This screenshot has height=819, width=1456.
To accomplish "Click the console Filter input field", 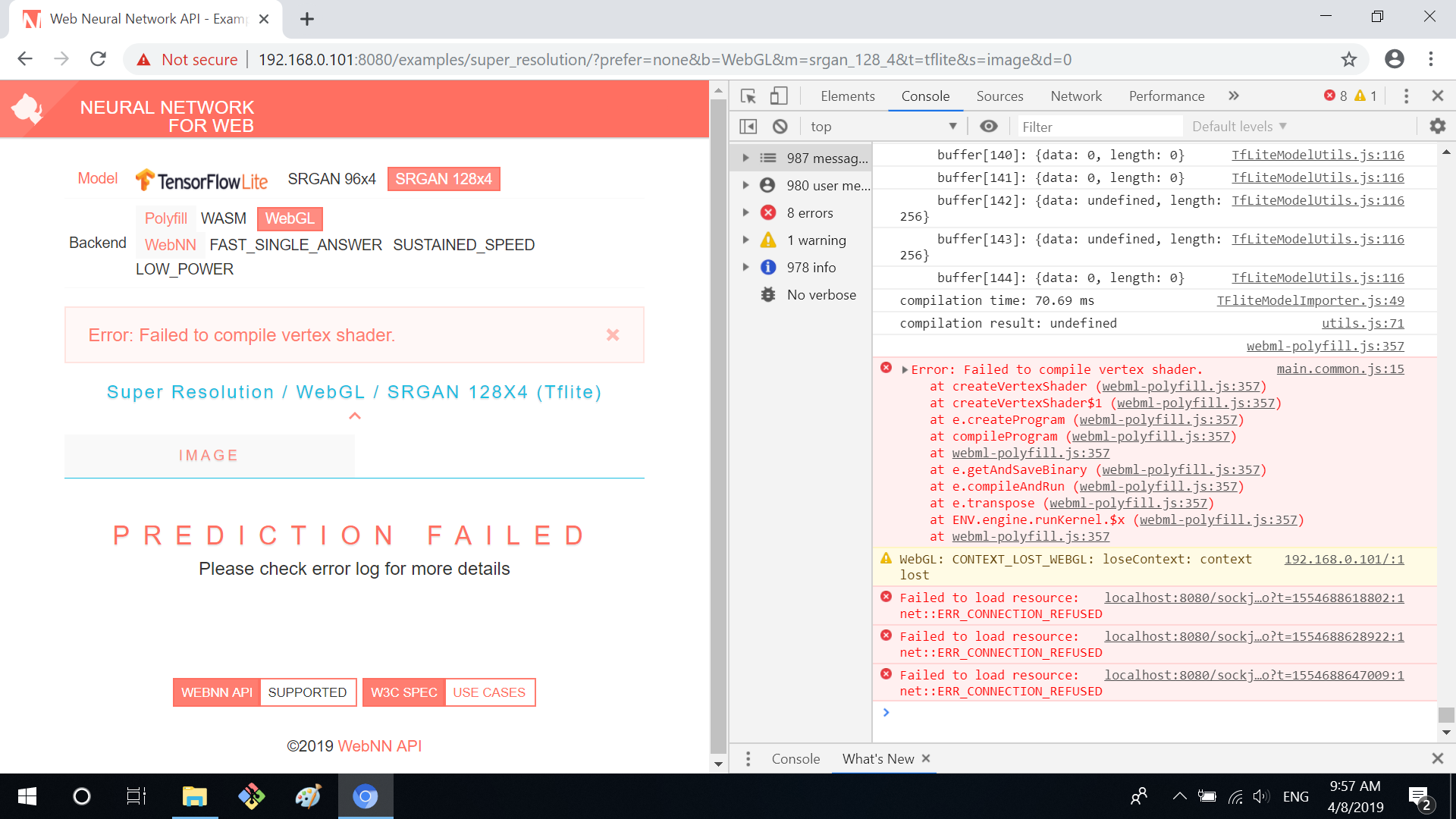I will pos(1100,126).
